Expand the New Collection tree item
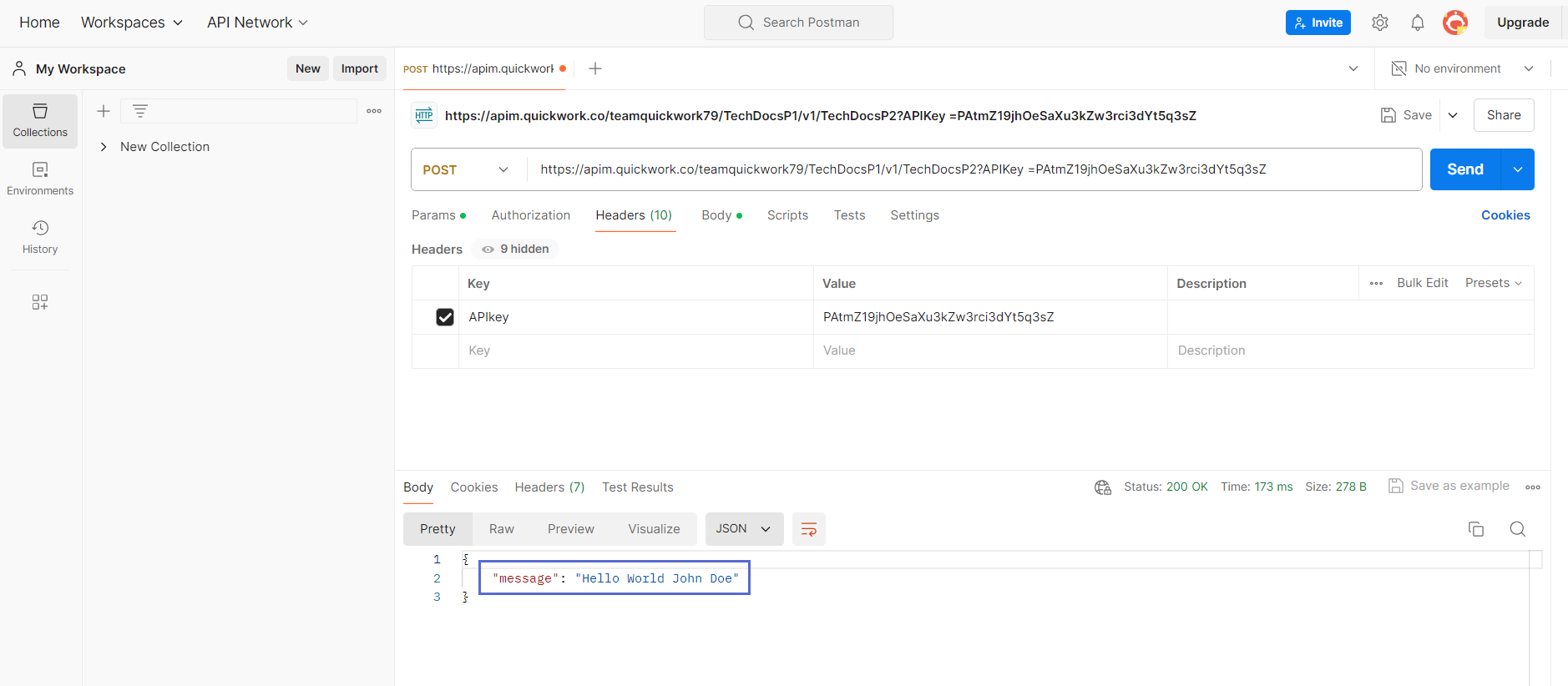The height and width of the screenshot is (686, 1568). point(104,147)
